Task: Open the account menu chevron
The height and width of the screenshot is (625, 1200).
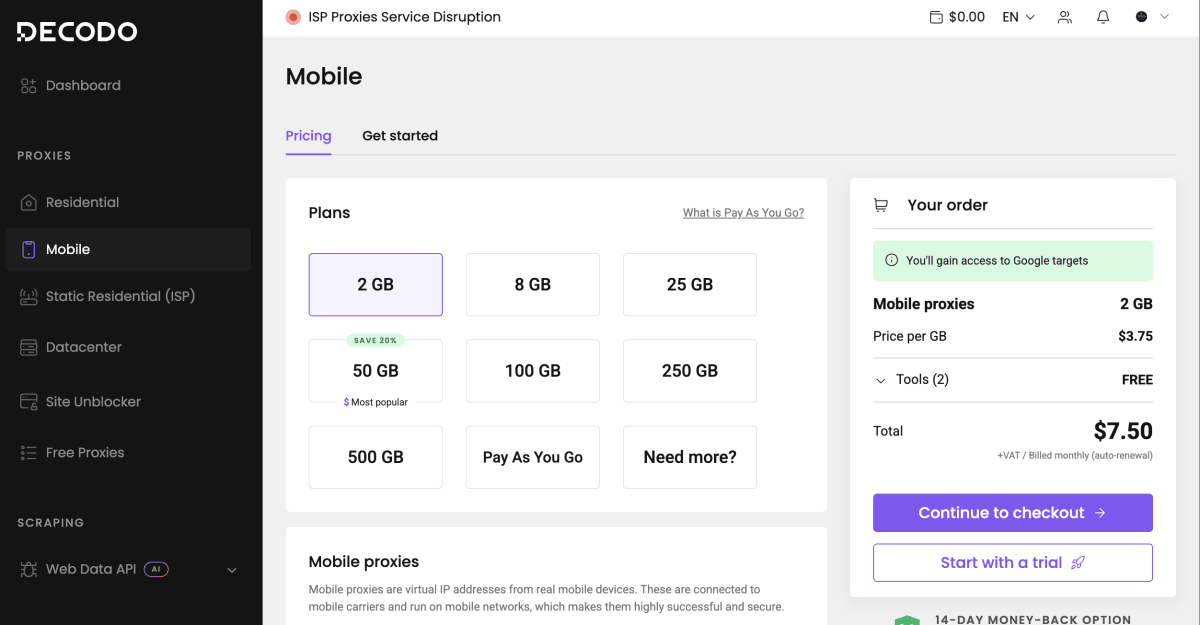Action: point(1164,17)
